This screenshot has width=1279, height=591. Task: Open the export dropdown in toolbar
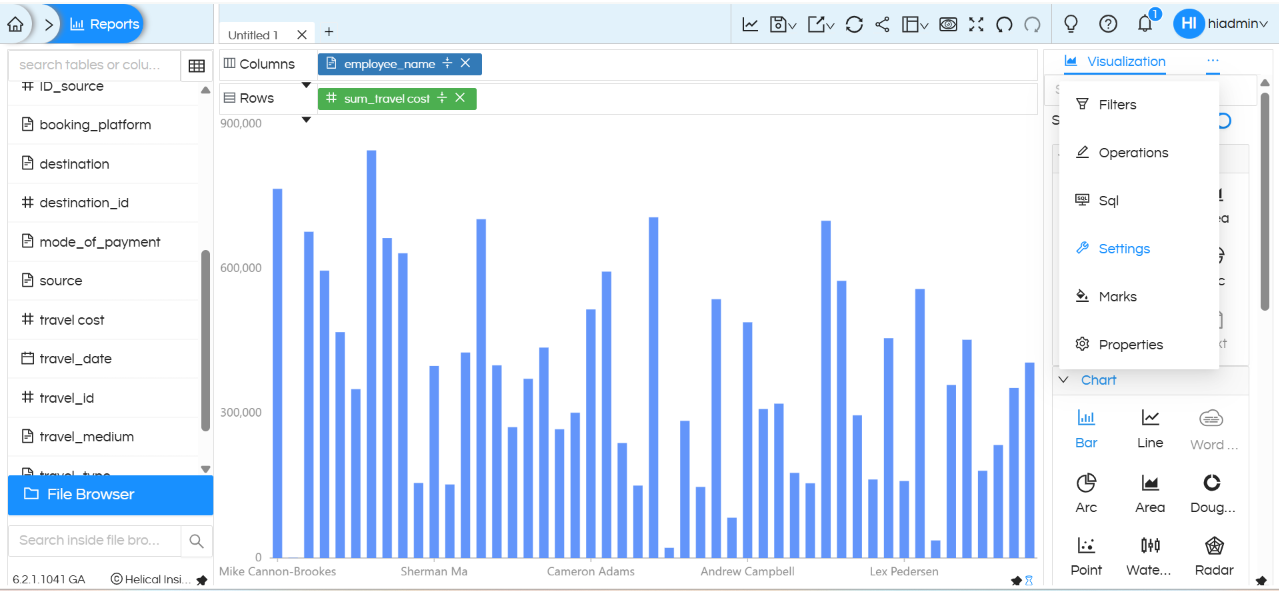point(821,24)
